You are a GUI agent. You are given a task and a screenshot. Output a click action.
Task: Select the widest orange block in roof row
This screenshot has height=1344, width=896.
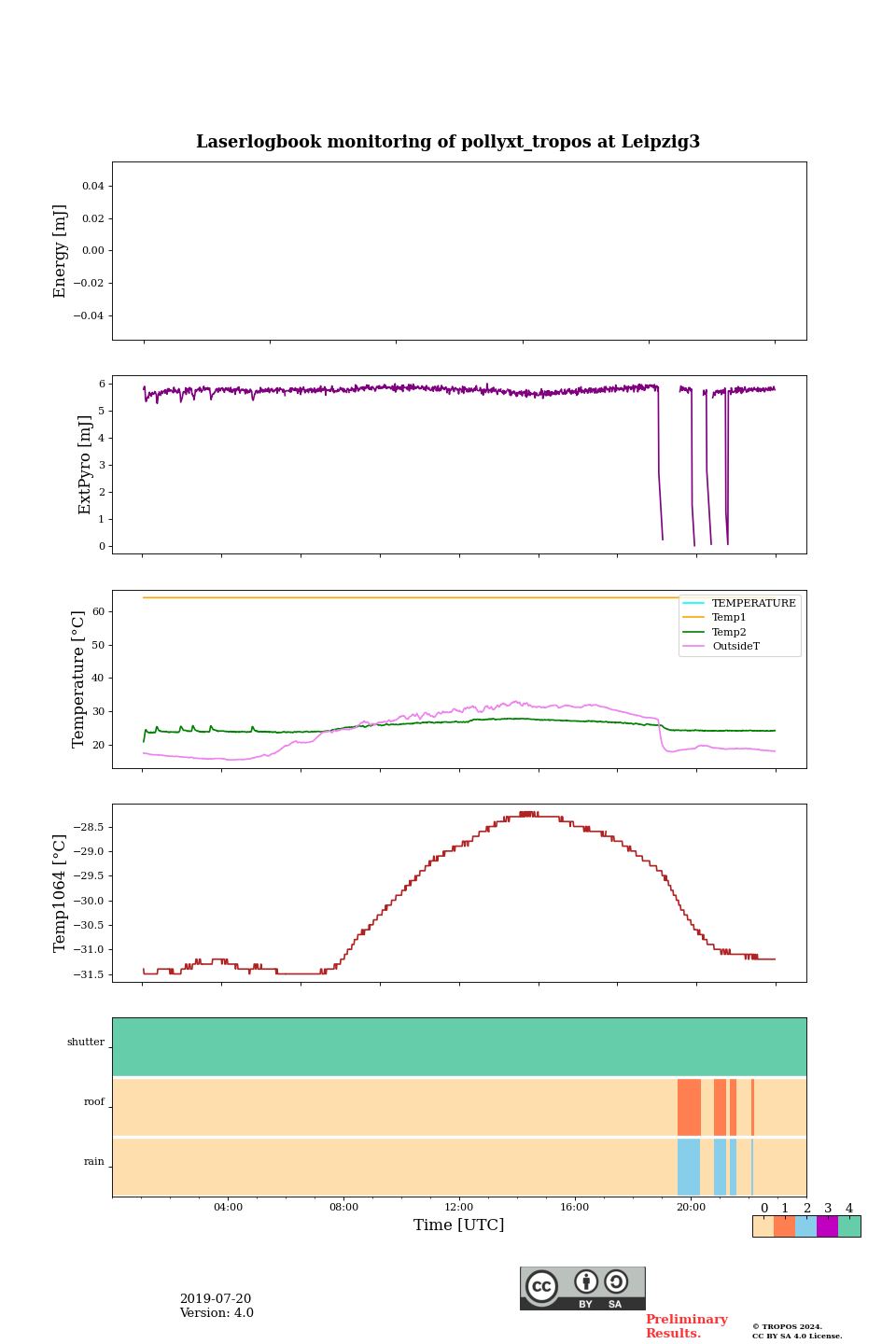point(689,1107)
